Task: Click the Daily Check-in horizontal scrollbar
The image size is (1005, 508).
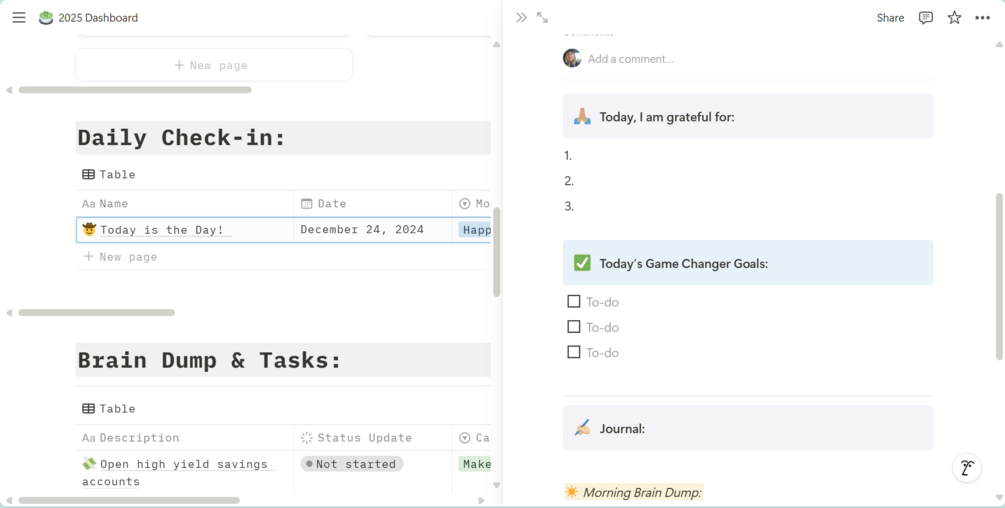Action: (96, 313)
